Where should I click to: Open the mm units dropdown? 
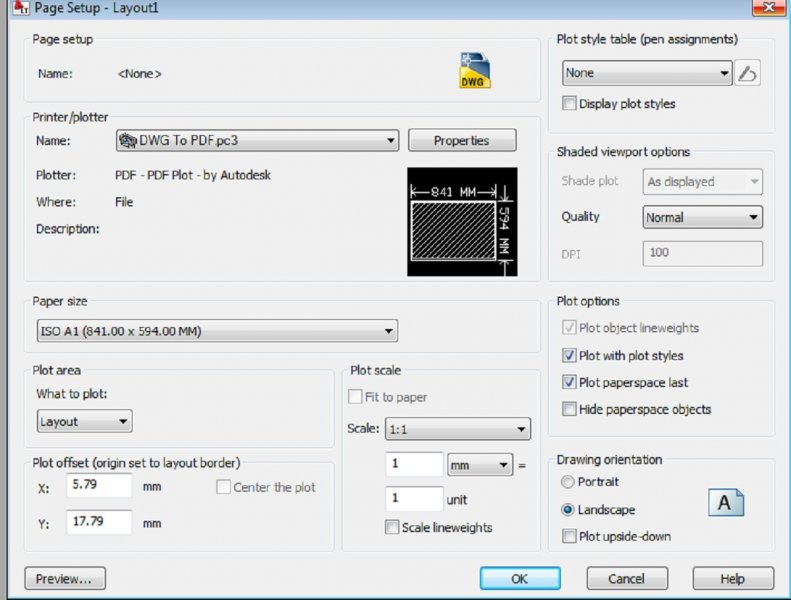click(480, 465)
